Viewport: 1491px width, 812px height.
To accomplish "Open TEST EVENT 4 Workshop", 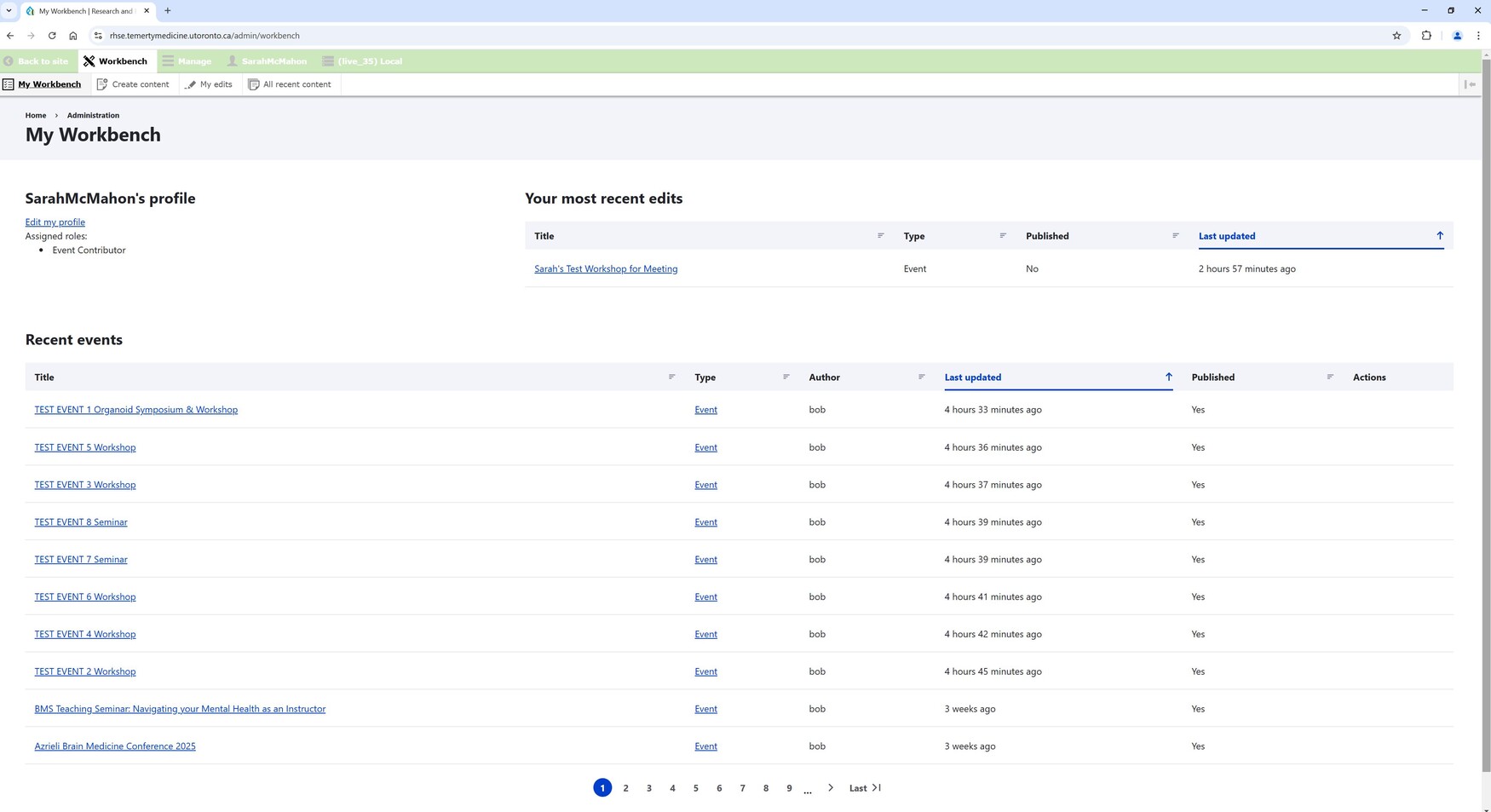I will 85,635.
